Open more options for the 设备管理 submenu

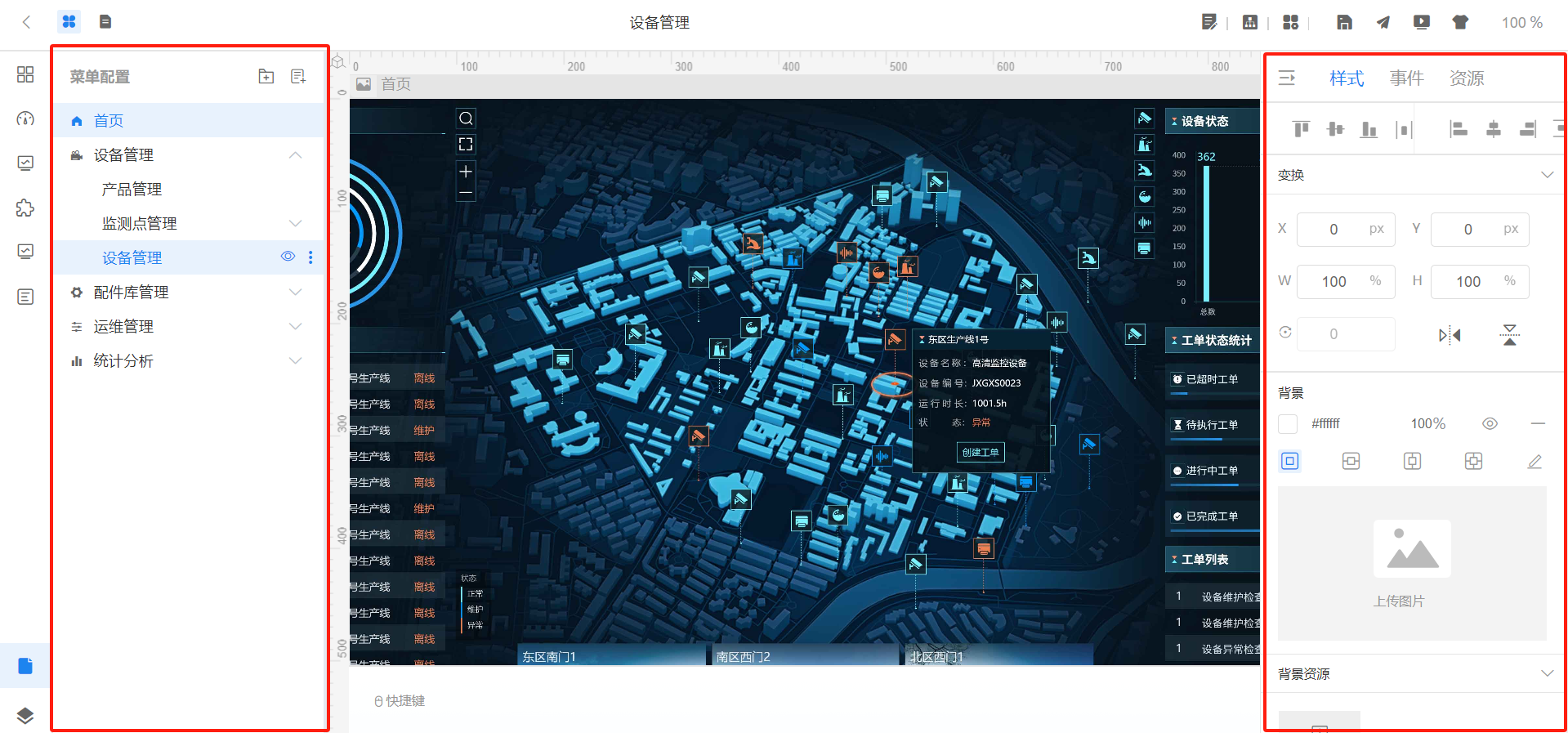coord(310,257)
